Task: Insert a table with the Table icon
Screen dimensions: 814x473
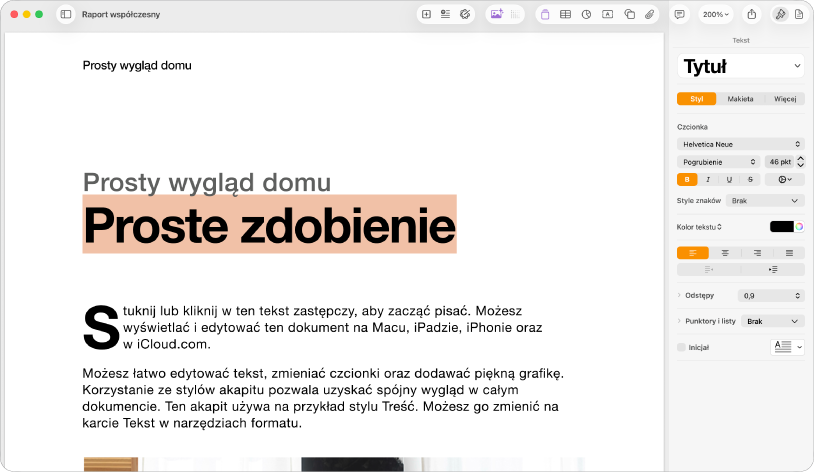Action: (565, 15)
